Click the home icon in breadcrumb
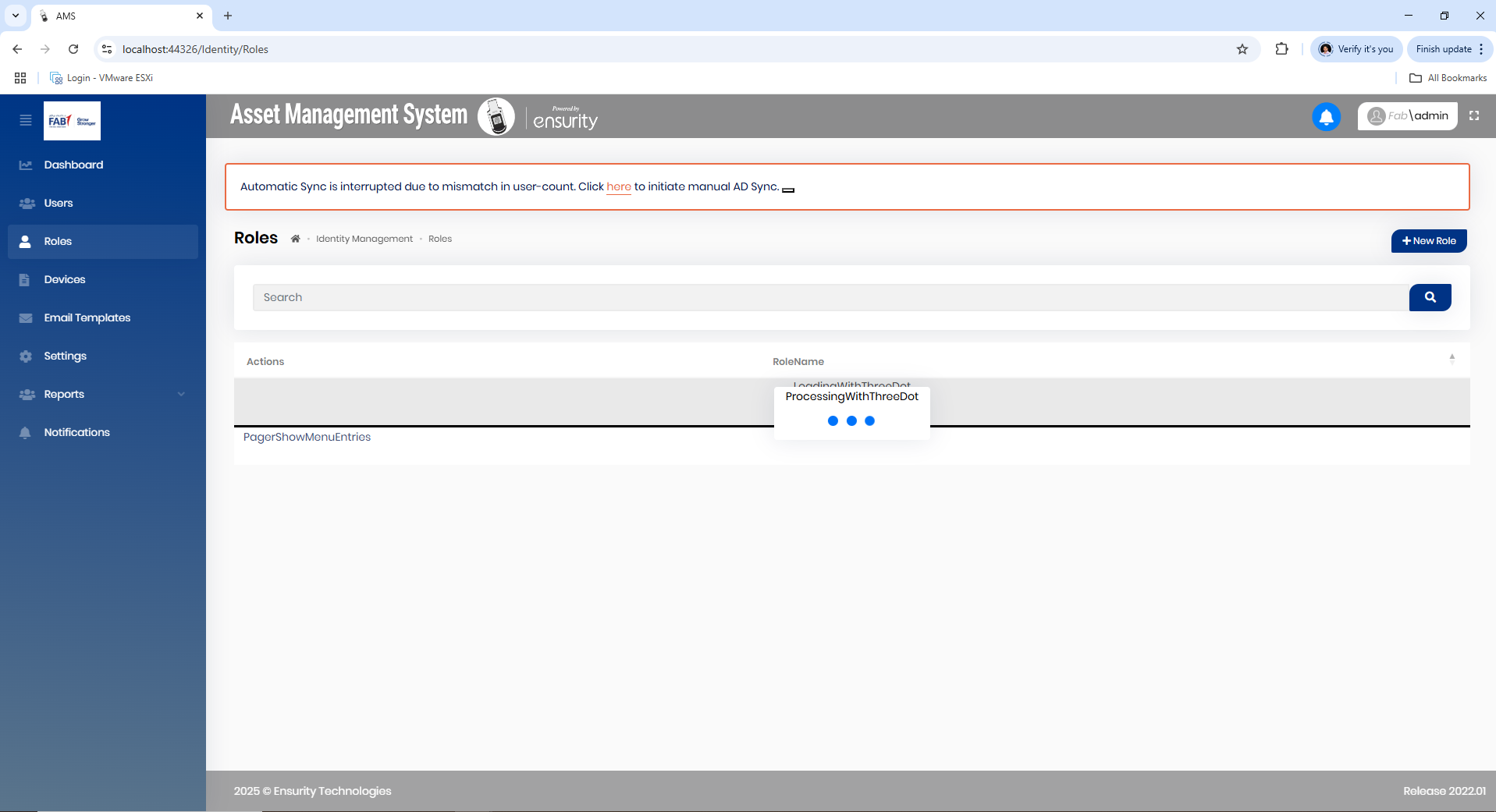 click(x=296, y=239)
